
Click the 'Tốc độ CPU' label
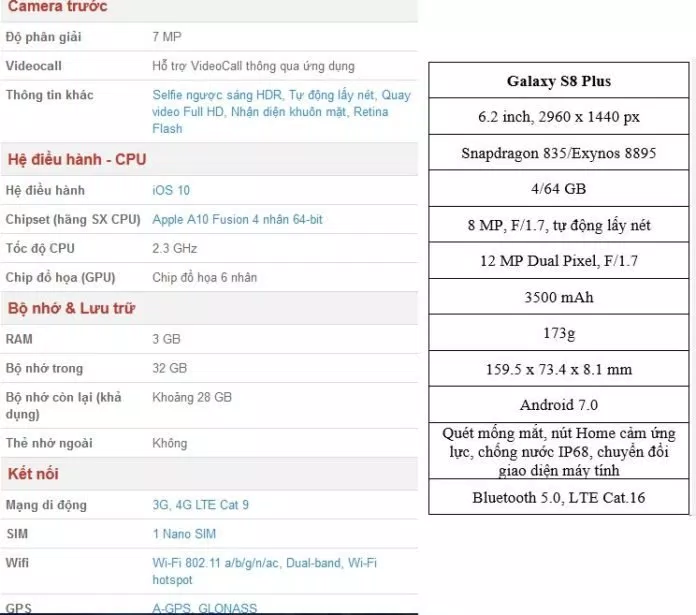(x=40, y=248)
